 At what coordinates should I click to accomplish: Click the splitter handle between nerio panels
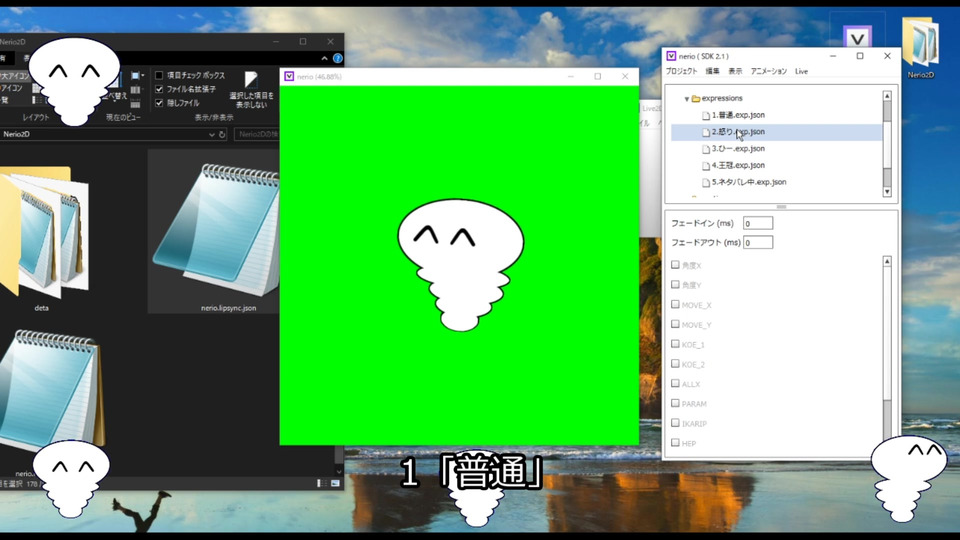(781, 207)
